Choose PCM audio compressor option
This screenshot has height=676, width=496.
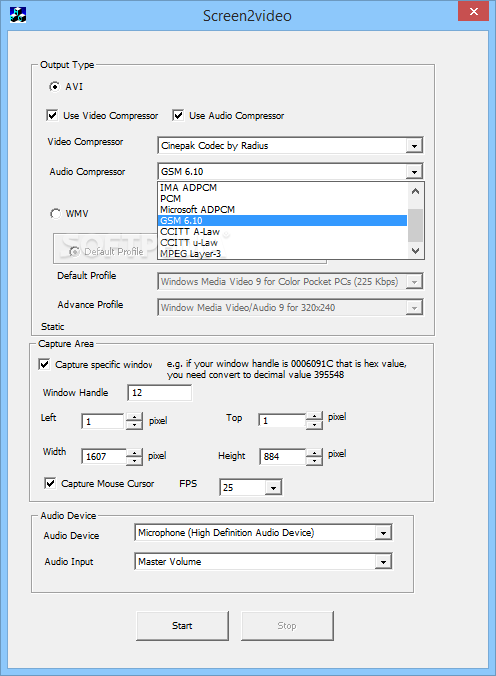(283, 198)
